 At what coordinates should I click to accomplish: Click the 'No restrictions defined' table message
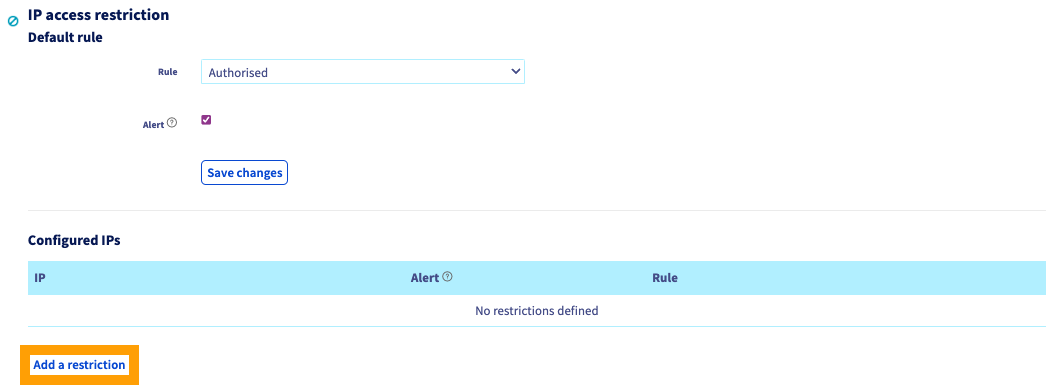pos(536,311)
